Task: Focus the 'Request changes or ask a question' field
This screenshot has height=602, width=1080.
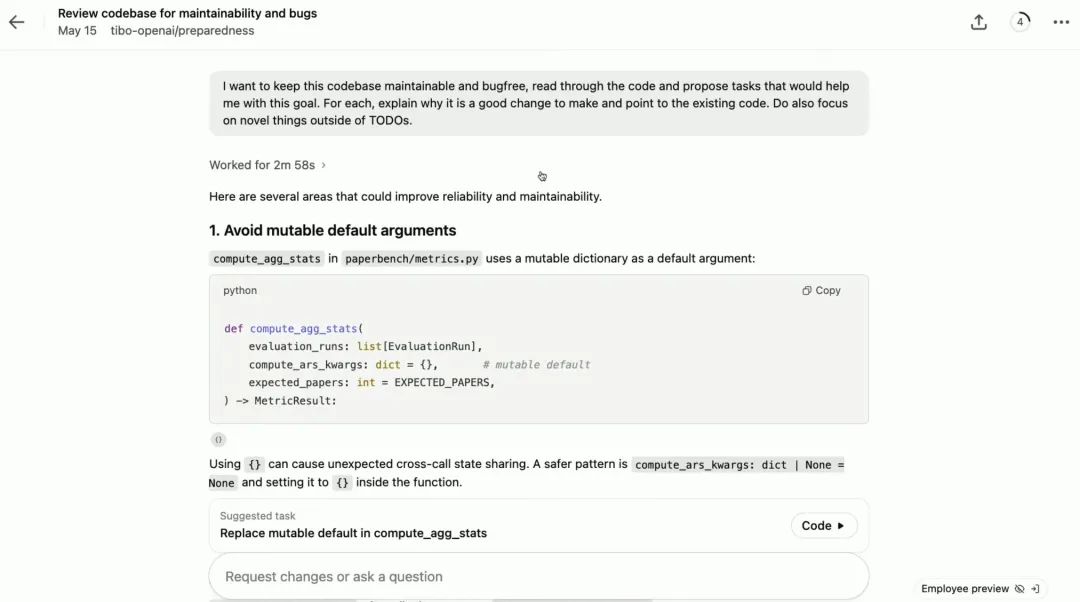Action: (x=538, y=577)
